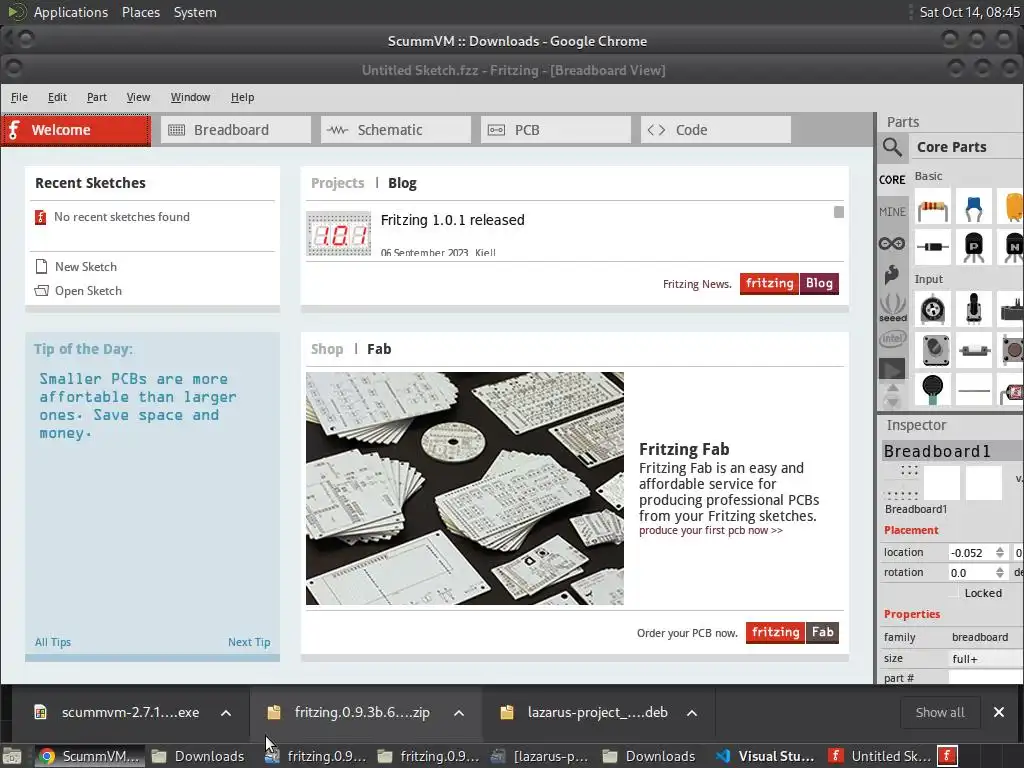Viewport: 1024px width, 768px height.
Task: Switch to the Shop section
Action: pos(327,349)
